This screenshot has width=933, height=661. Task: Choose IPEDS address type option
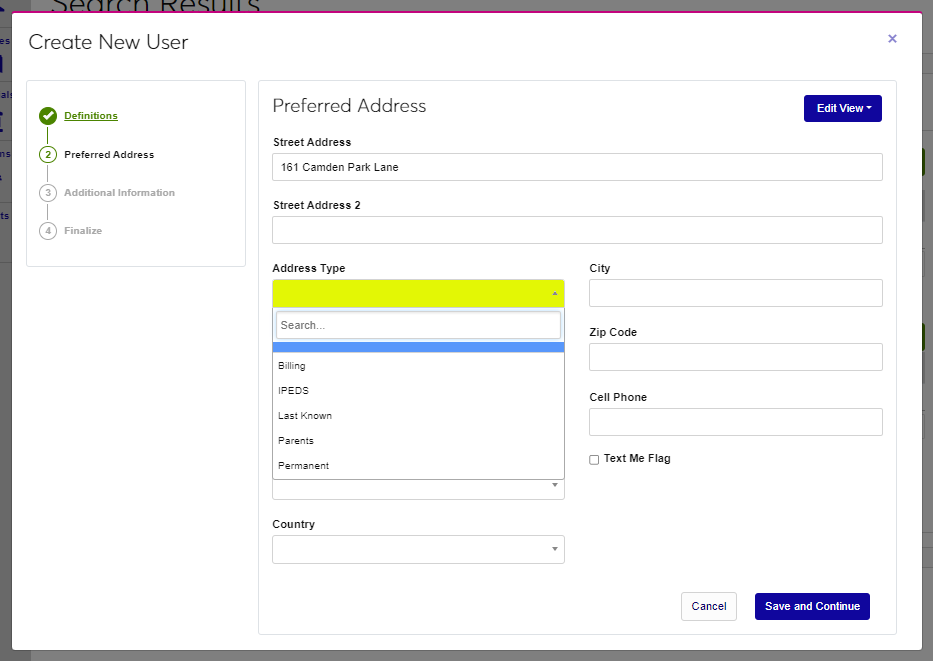click(x=292, y=391)
